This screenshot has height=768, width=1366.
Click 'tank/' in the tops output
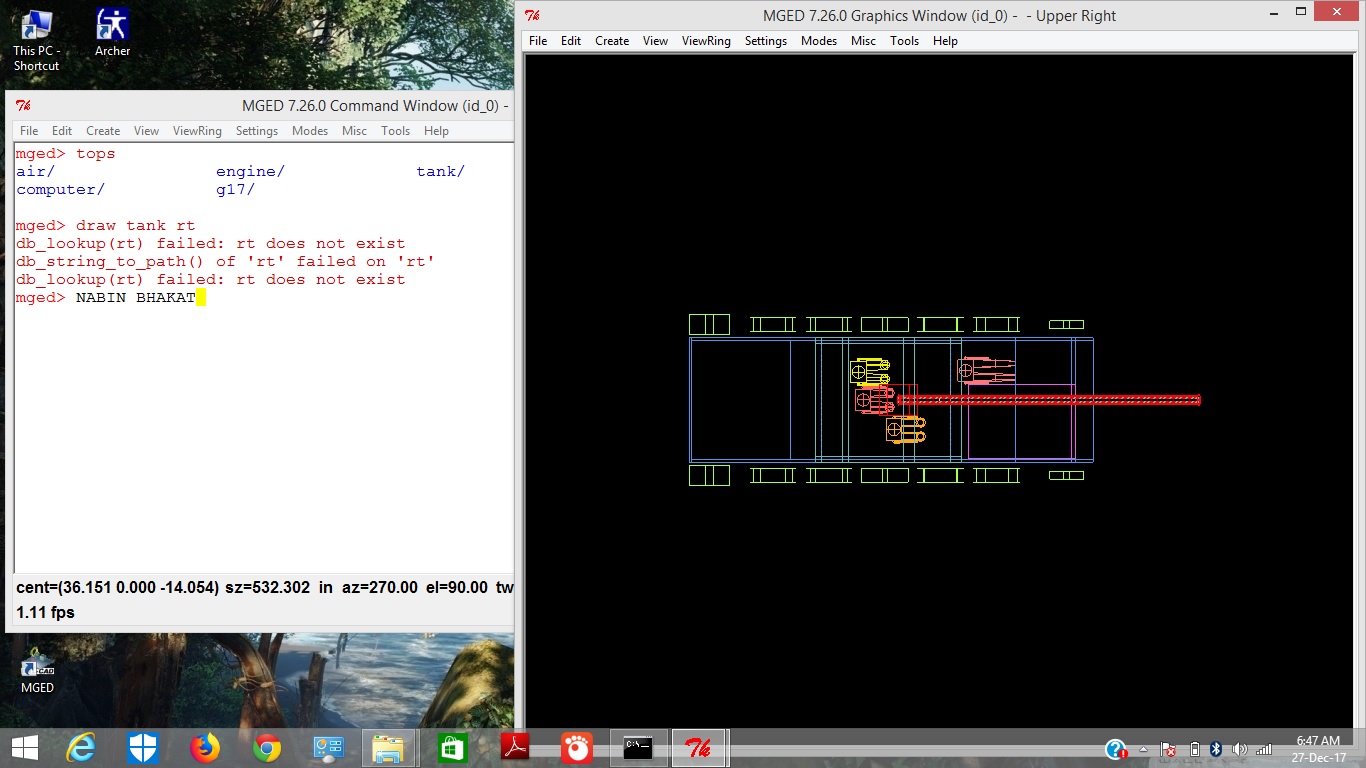coord(441,172)
